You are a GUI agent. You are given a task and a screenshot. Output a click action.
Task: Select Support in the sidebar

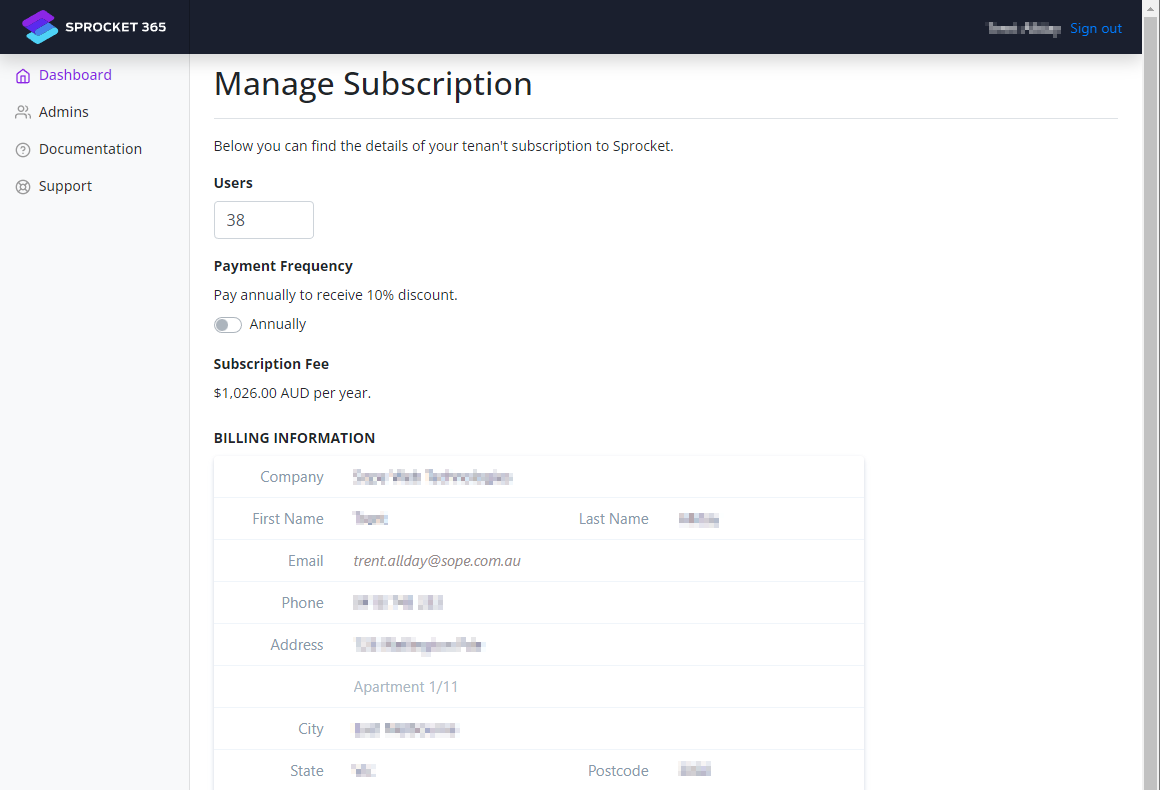click(65, 186)
